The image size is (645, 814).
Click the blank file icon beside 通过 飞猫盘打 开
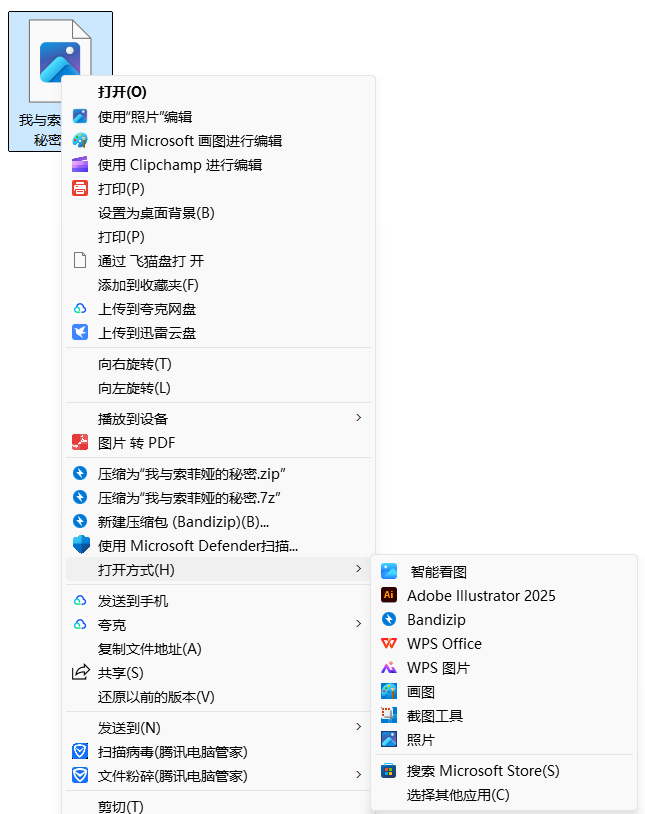tap(80, 260)
